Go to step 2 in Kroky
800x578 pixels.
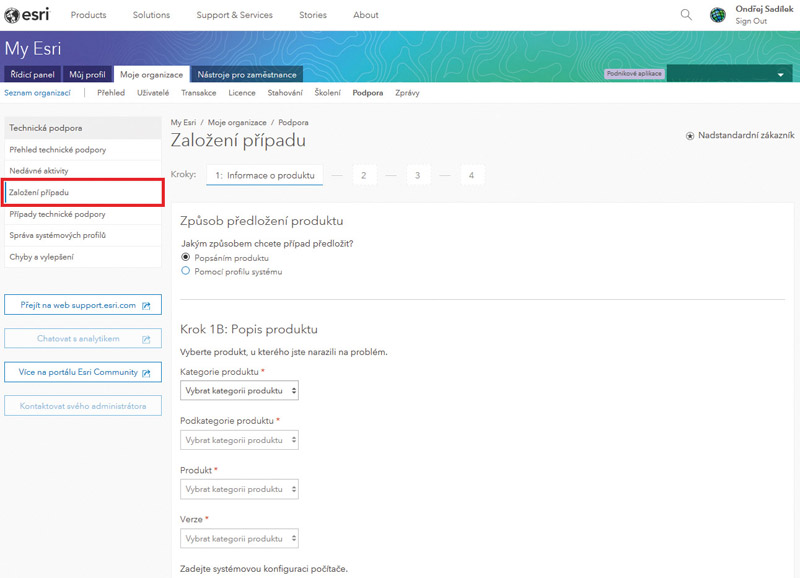click(x=364, y=175)
